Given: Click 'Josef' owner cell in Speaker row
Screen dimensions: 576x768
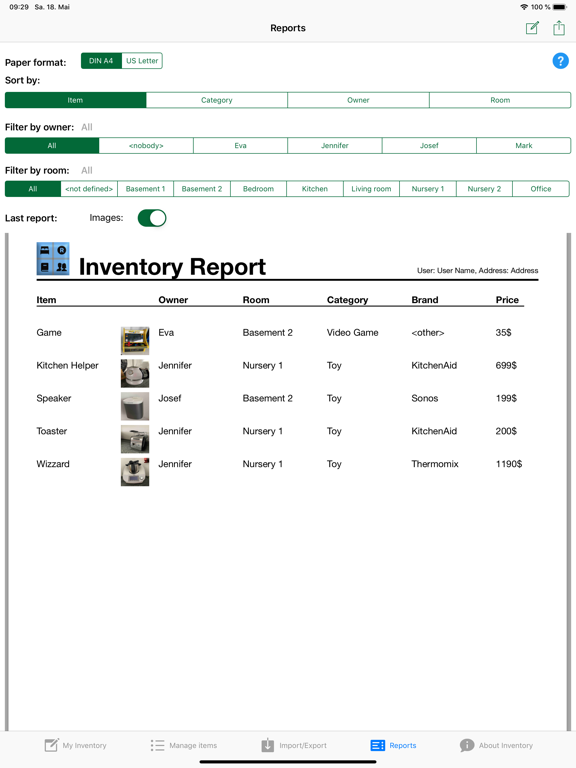Looking at the screenshot, I should tap(169, 398).
